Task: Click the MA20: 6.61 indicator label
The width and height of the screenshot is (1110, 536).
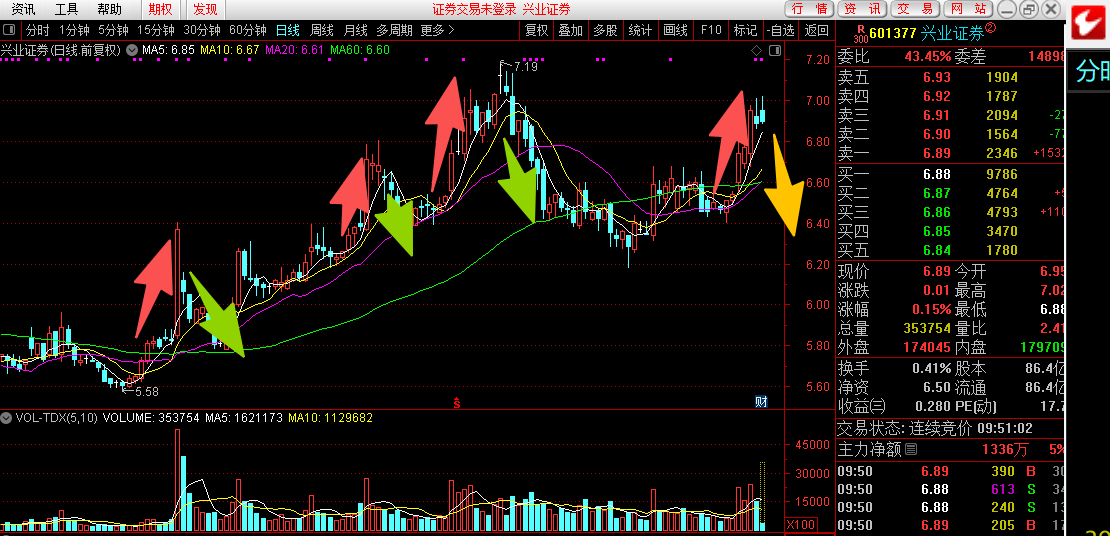Action: 294,50
